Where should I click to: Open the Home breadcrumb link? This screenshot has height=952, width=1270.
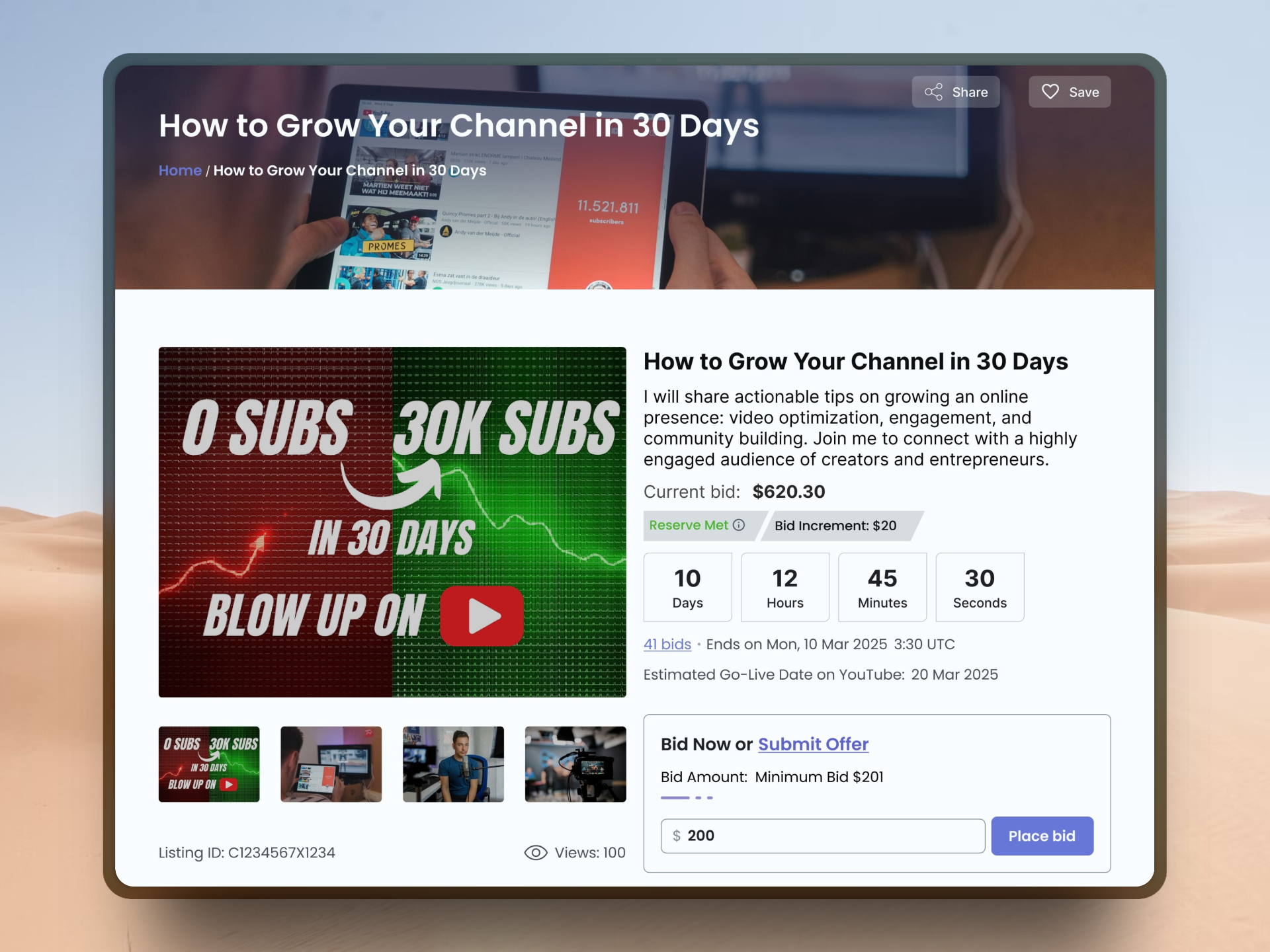(x=180, y=171)
